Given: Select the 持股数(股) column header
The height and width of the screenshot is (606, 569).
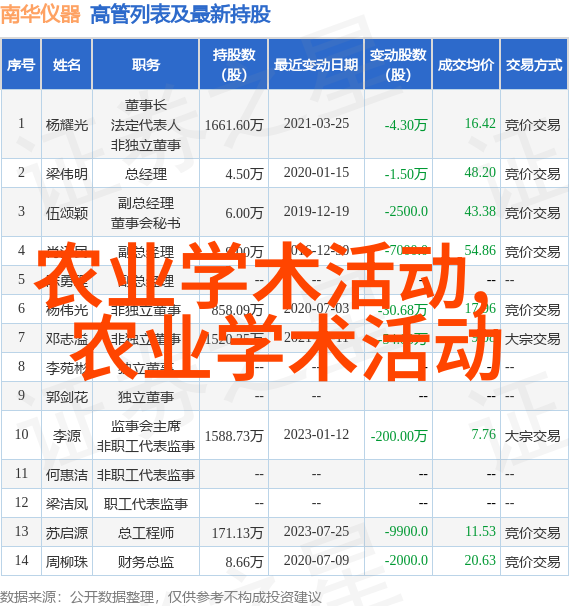Looking at the screenshot, I should pos(234,64).
